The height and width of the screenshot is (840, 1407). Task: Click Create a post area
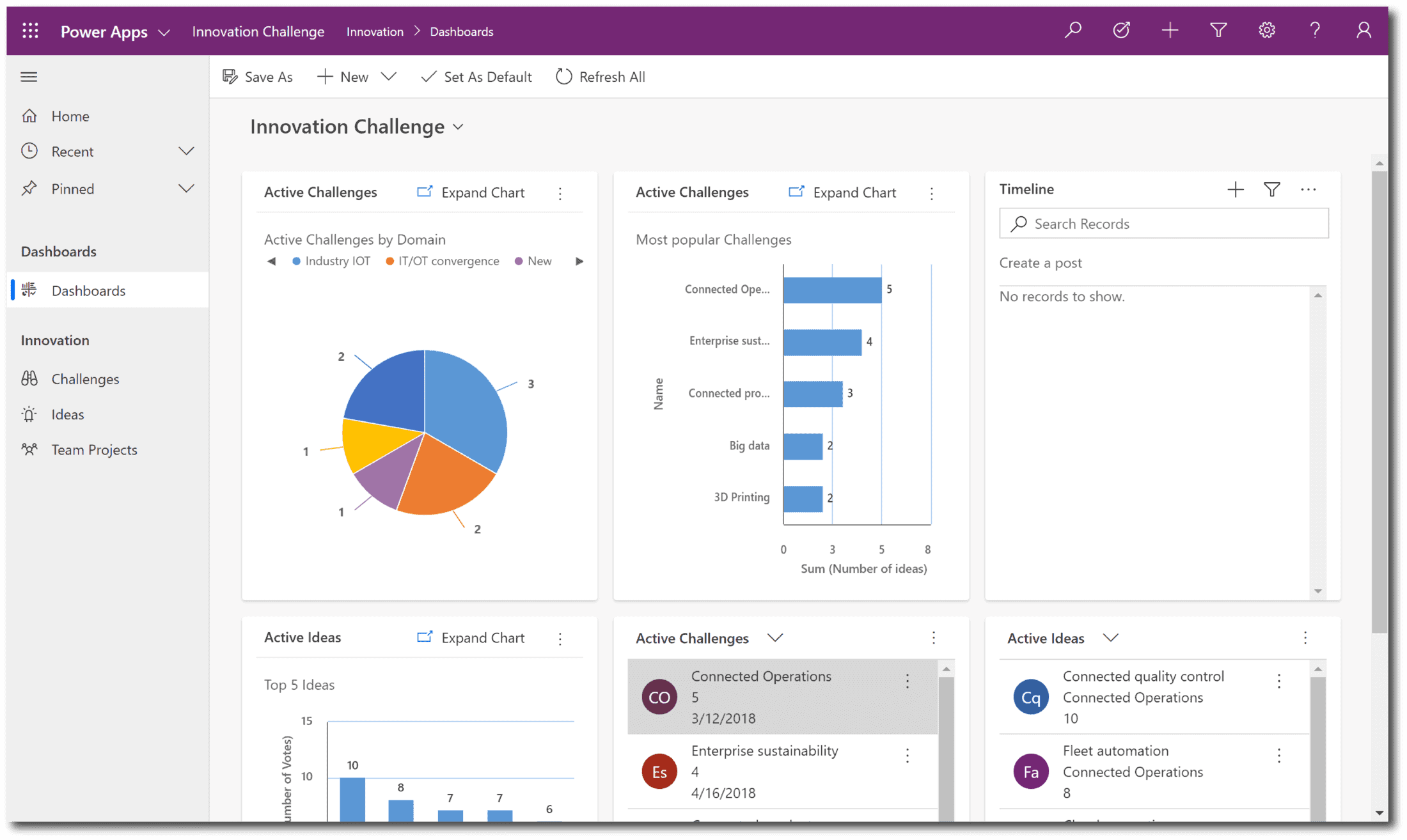pos(1041,263)
